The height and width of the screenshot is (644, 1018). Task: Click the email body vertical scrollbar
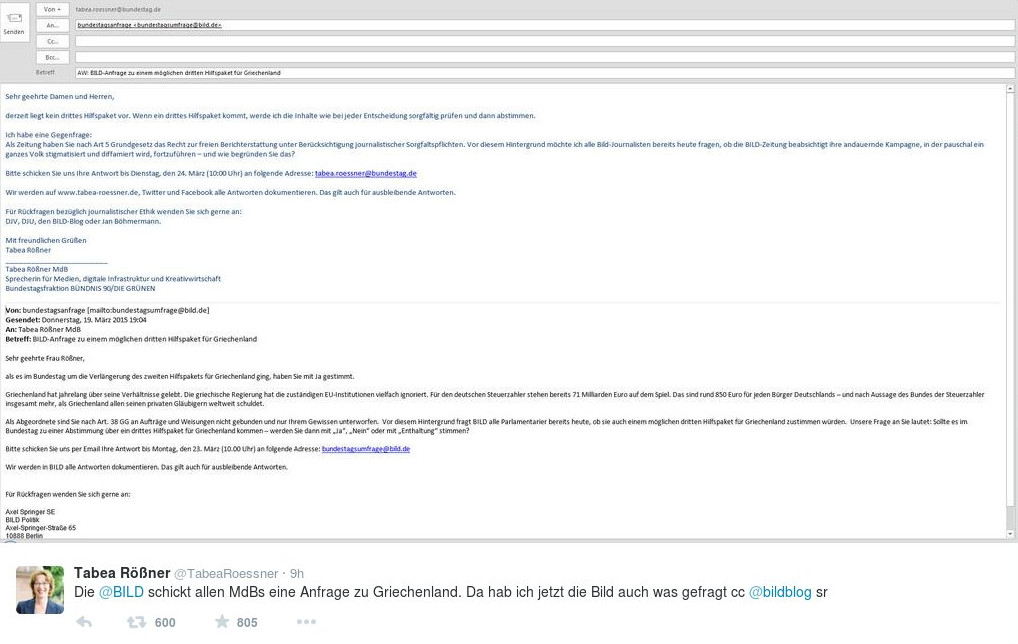click(1010, 300)
